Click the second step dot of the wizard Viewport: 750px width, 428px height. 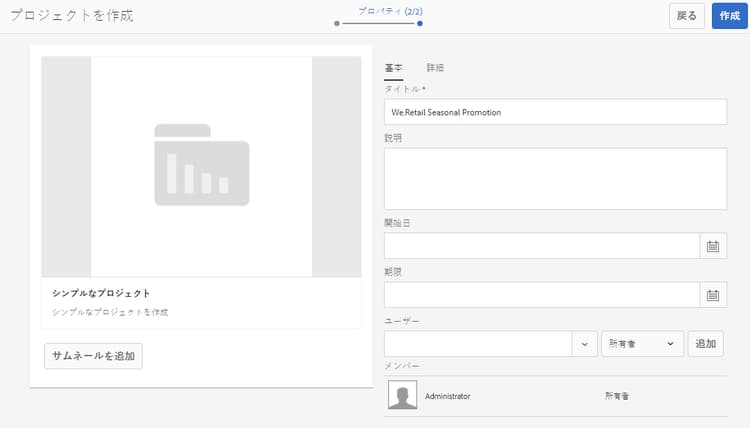click(x=419, y=23)
